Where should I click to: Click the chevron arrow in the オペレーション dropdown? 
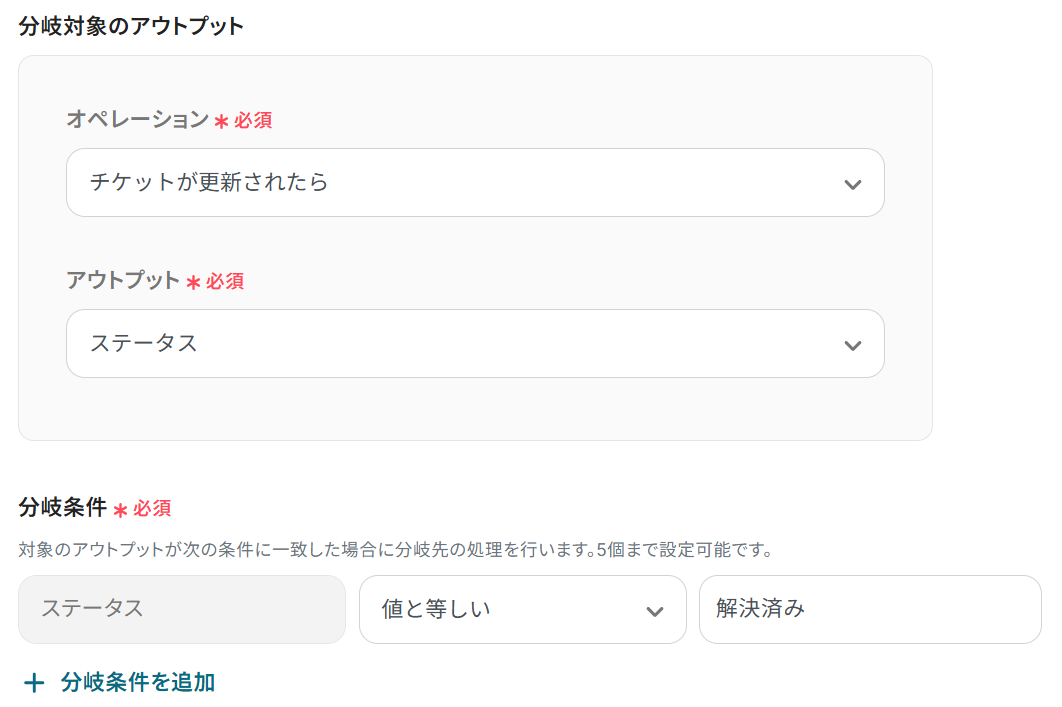852,184
